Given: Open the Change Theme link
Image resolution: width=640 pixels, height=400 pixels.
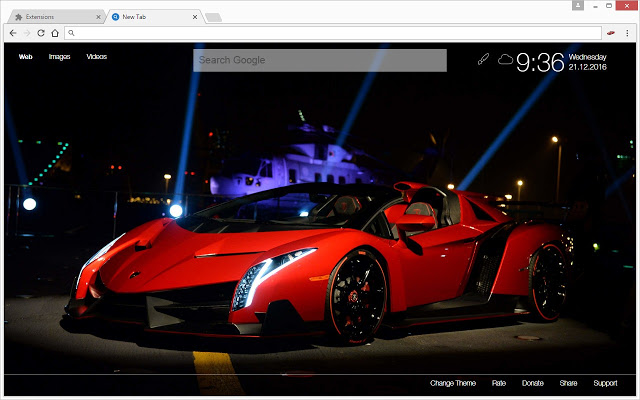Looking at the screenshot, I should coord(453,383).
